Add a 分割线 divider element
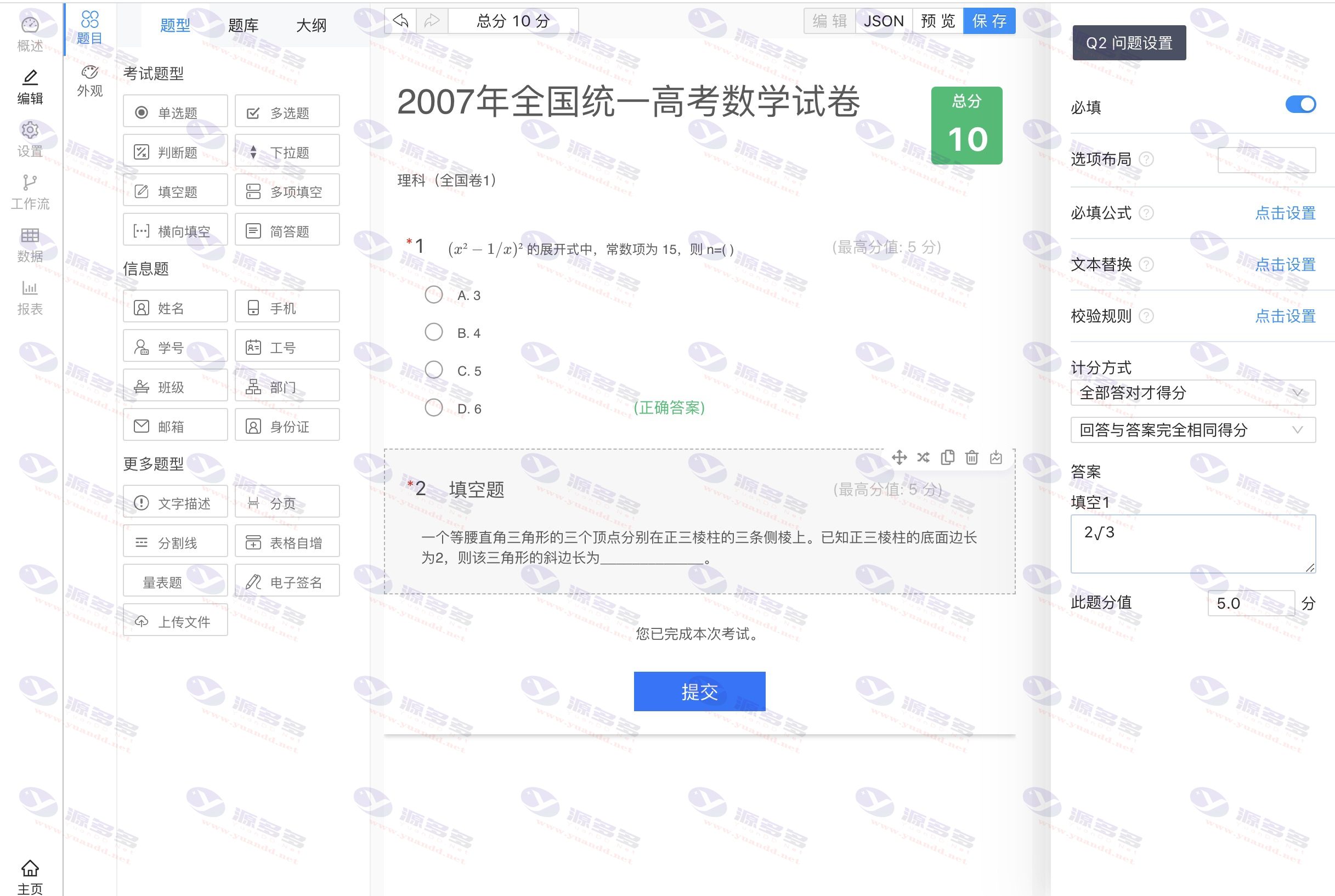 coord(176,542)
